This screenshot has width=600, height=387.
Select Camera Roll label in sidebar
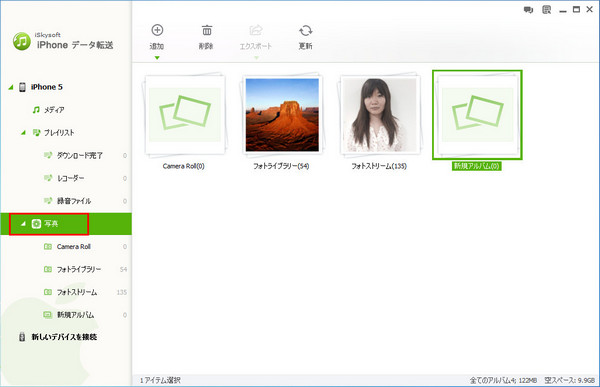point(74,247)
